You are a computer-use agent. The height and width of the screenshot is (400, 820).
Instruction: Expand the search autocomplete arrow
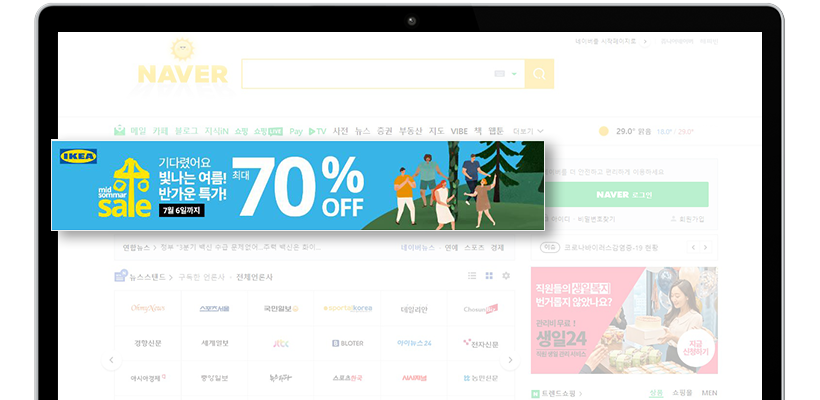coord(514,74)
